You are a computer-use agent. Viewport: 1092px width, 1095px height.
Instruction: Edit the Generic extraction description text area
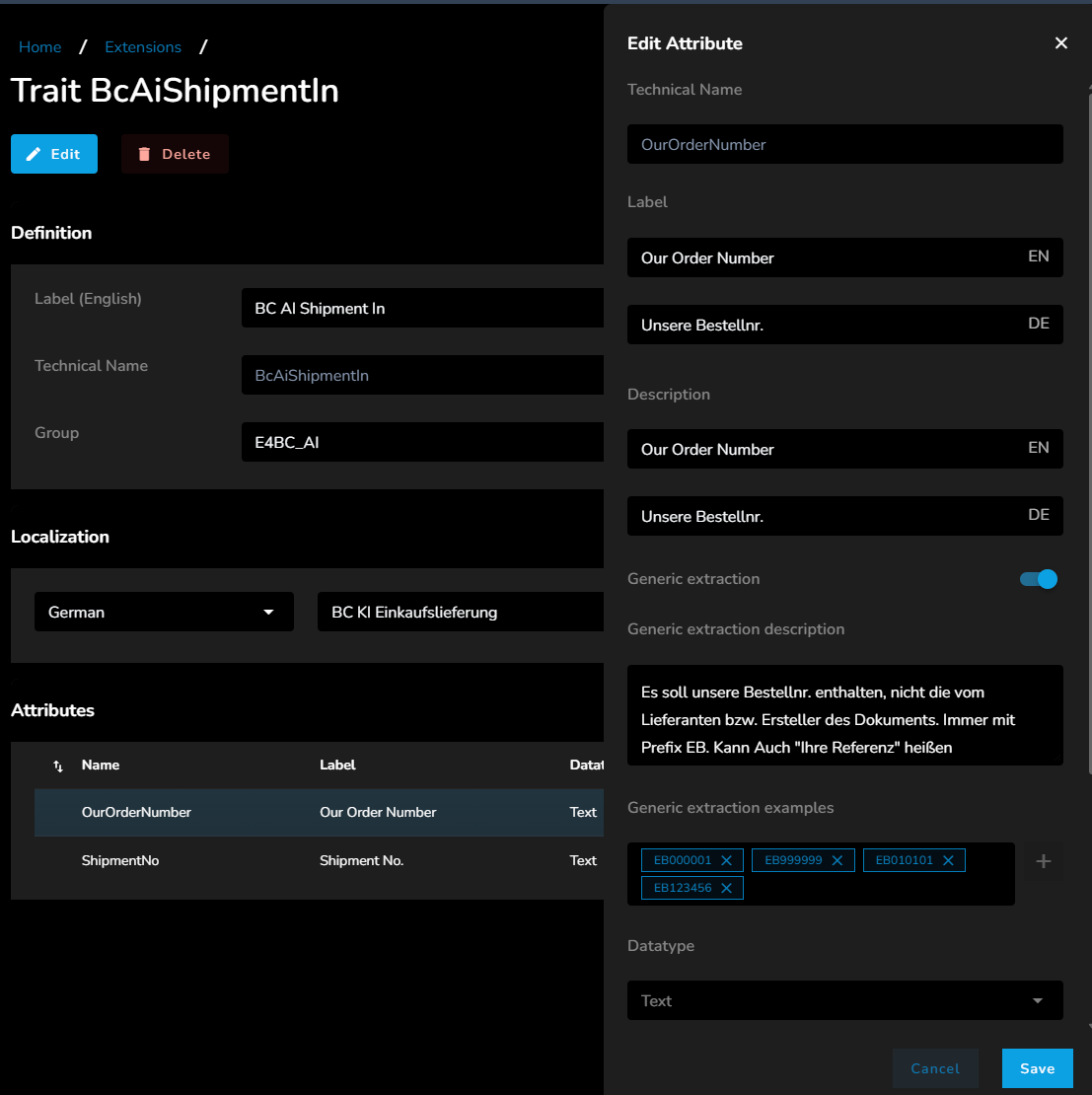coord(844,719)
